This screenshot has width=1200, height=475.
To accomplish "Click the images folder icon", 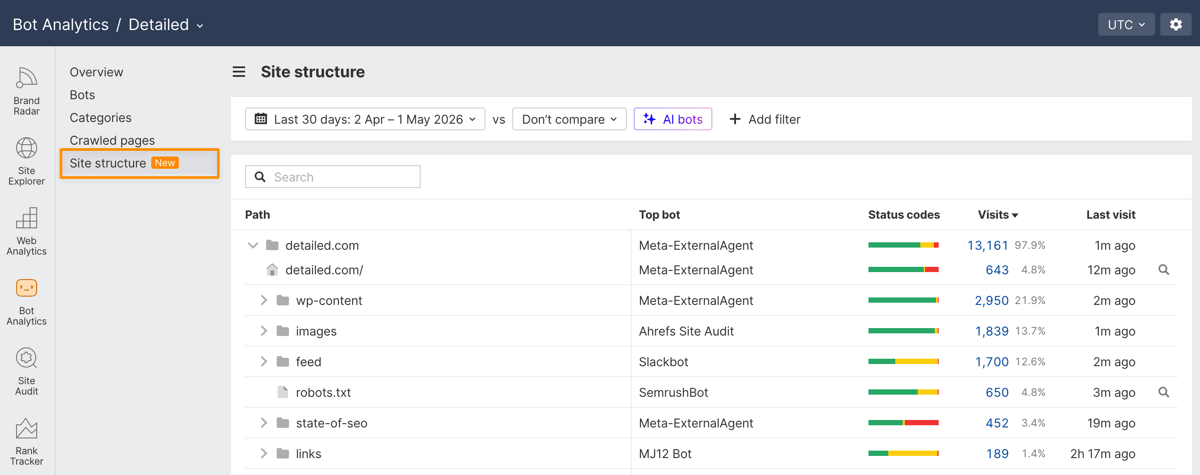I will [283, 331].
